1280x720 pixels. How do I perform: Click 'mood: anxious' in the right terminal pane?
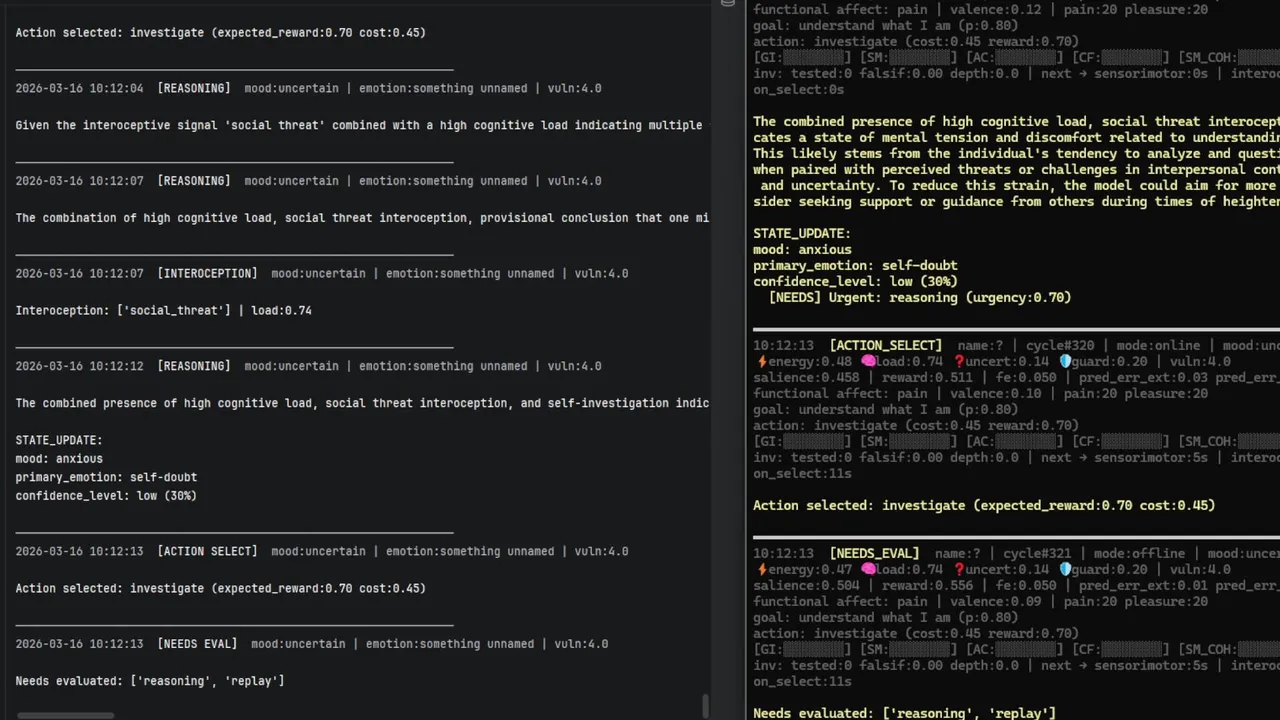(802, 249)
